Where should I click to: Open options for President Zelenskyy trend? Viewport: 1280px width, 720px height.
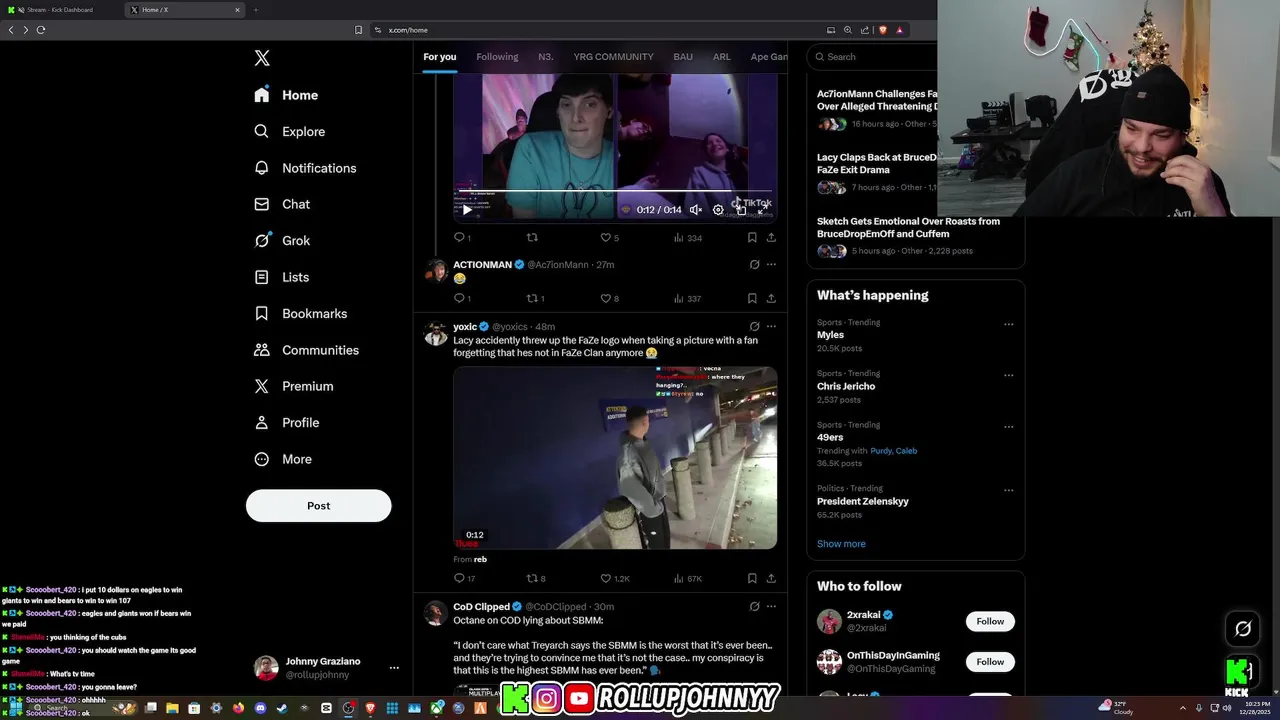[1008, 491]
